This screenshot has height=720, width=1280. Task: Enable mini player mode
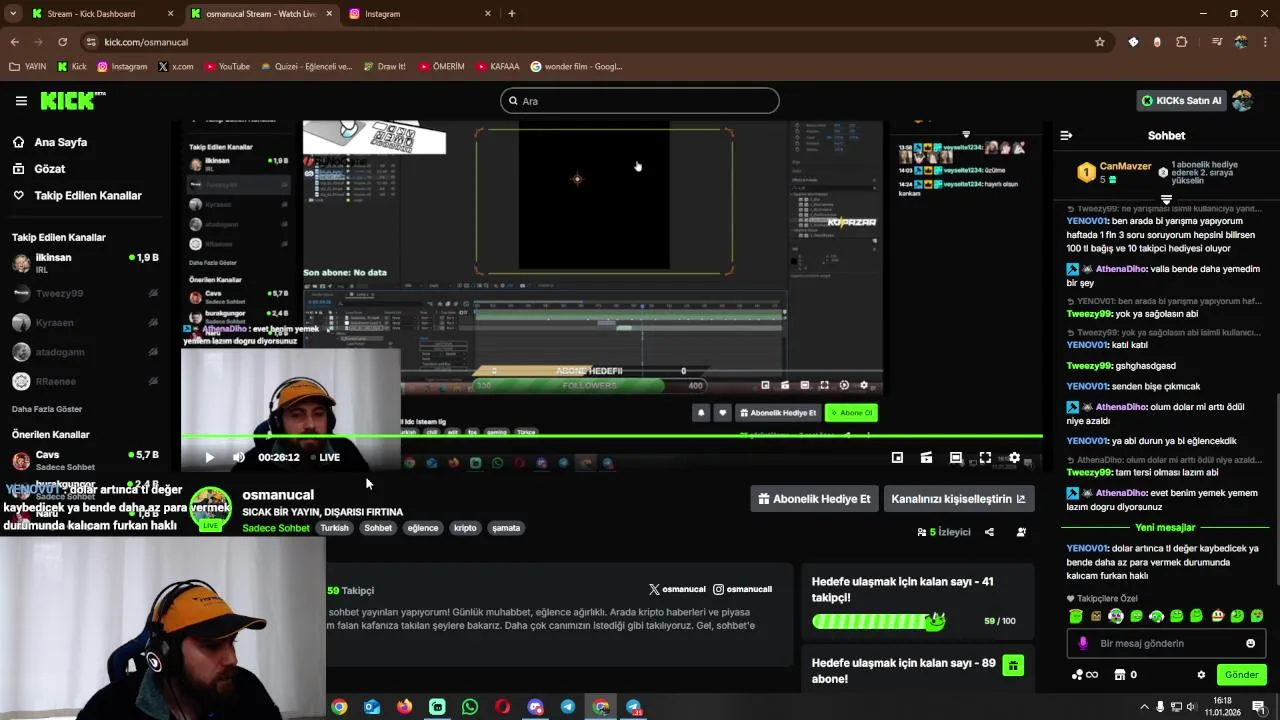click(897, 457)
